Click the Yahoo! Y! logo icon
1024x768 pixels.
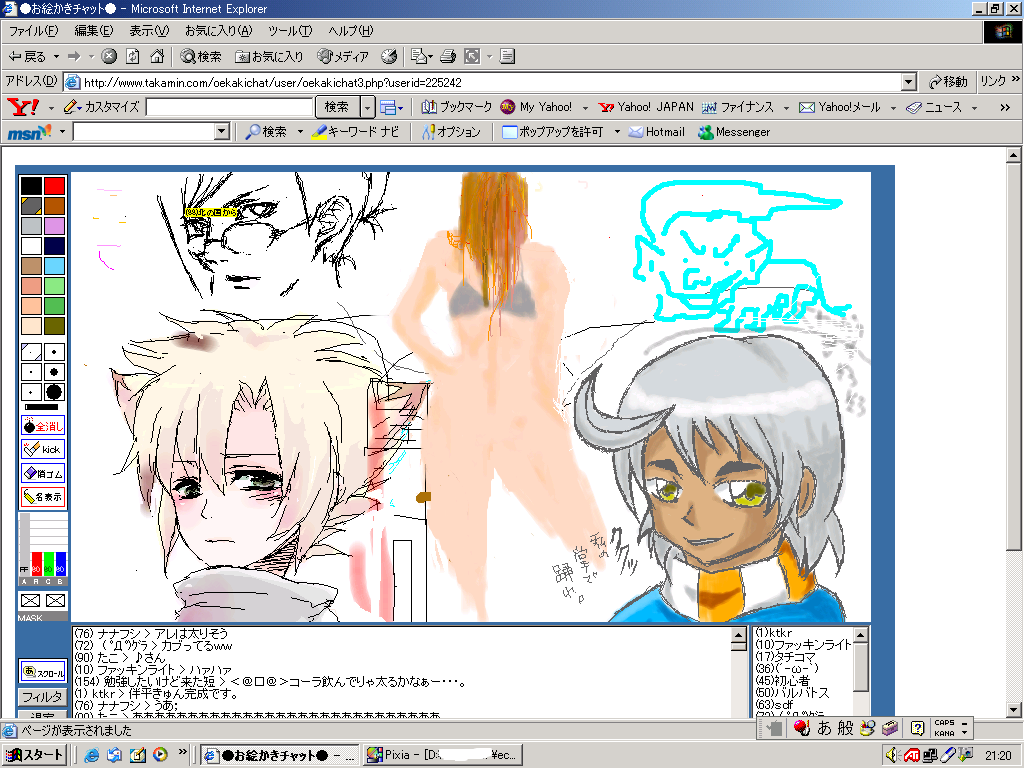pos(24,106)
